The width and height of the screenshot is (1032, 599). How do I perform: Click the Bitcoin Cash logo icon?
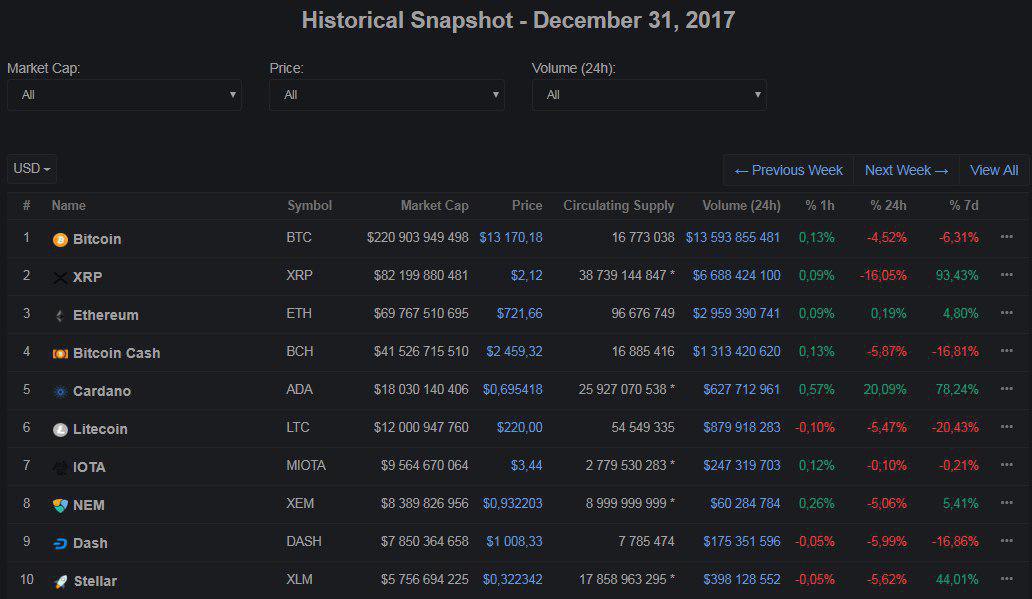(60, 353)
